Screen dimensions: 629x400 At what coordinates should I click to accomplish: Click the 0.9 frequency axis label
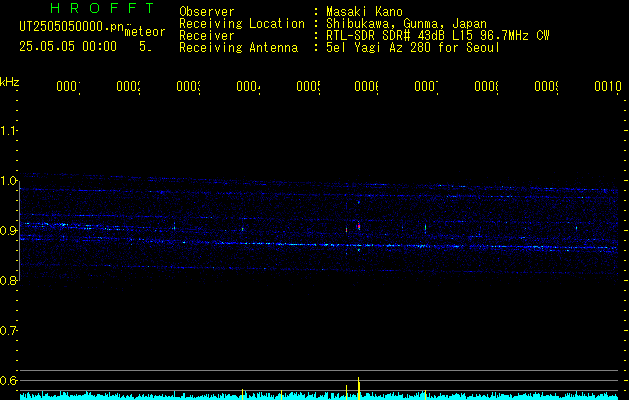tap(9, 231)
